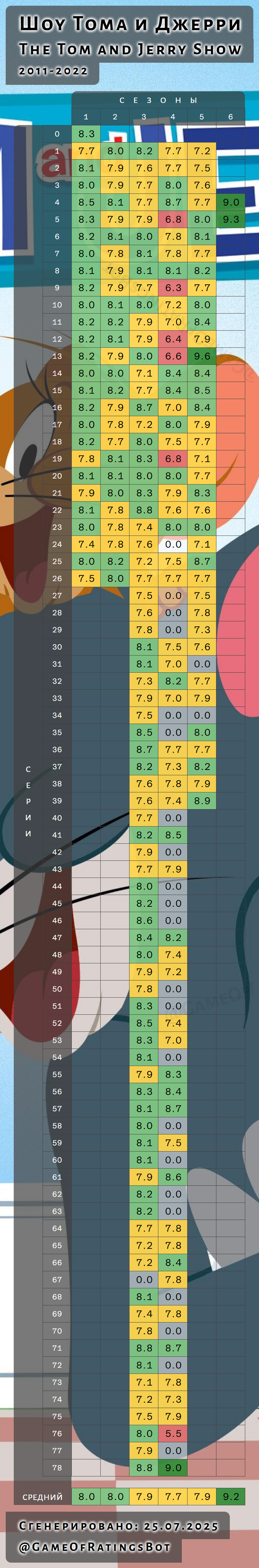Select season column header '1'
Screen dimensions: 259x1568
coord(86,117)
